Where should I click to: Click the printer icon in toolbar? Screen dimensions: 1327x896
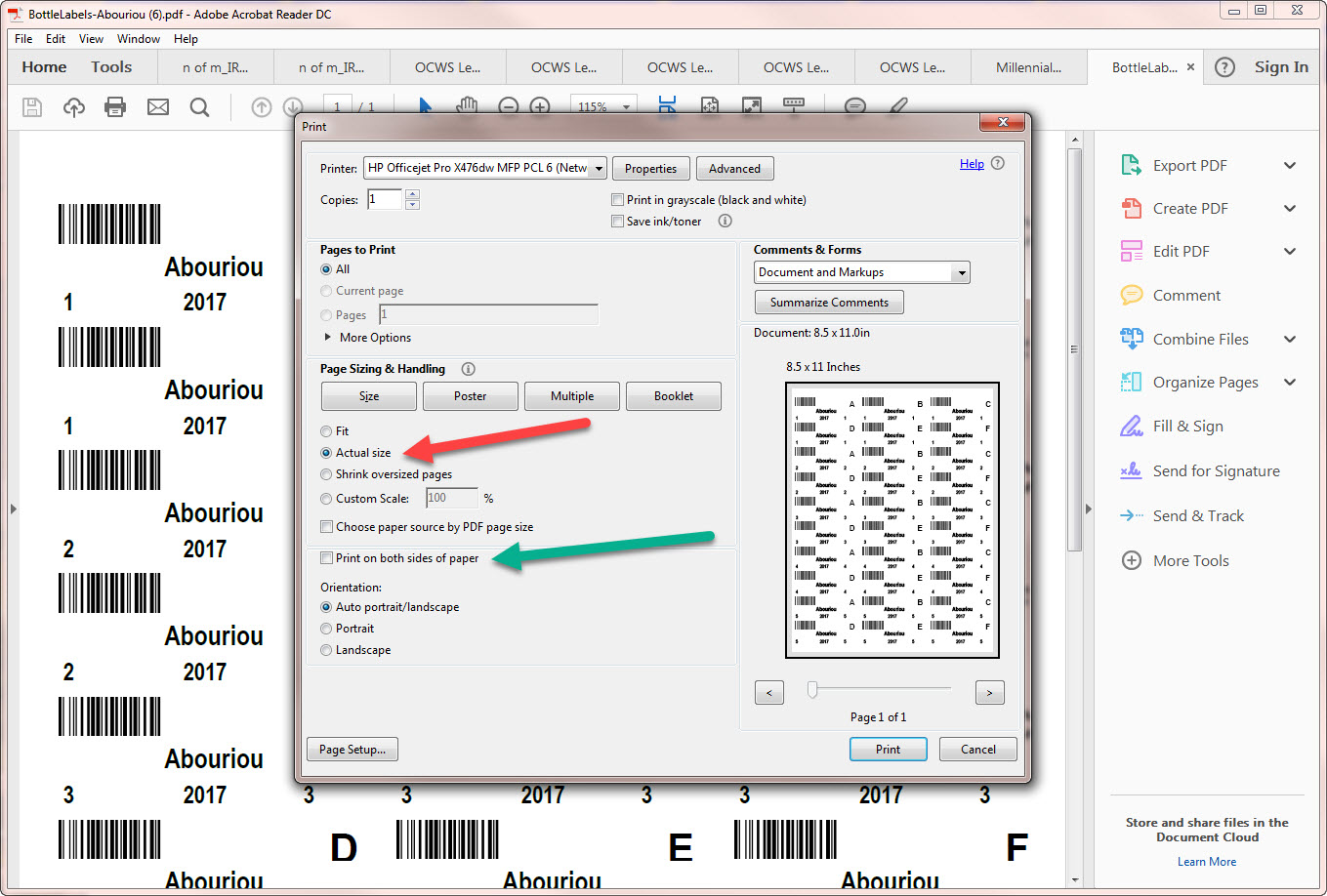[115, 107]
